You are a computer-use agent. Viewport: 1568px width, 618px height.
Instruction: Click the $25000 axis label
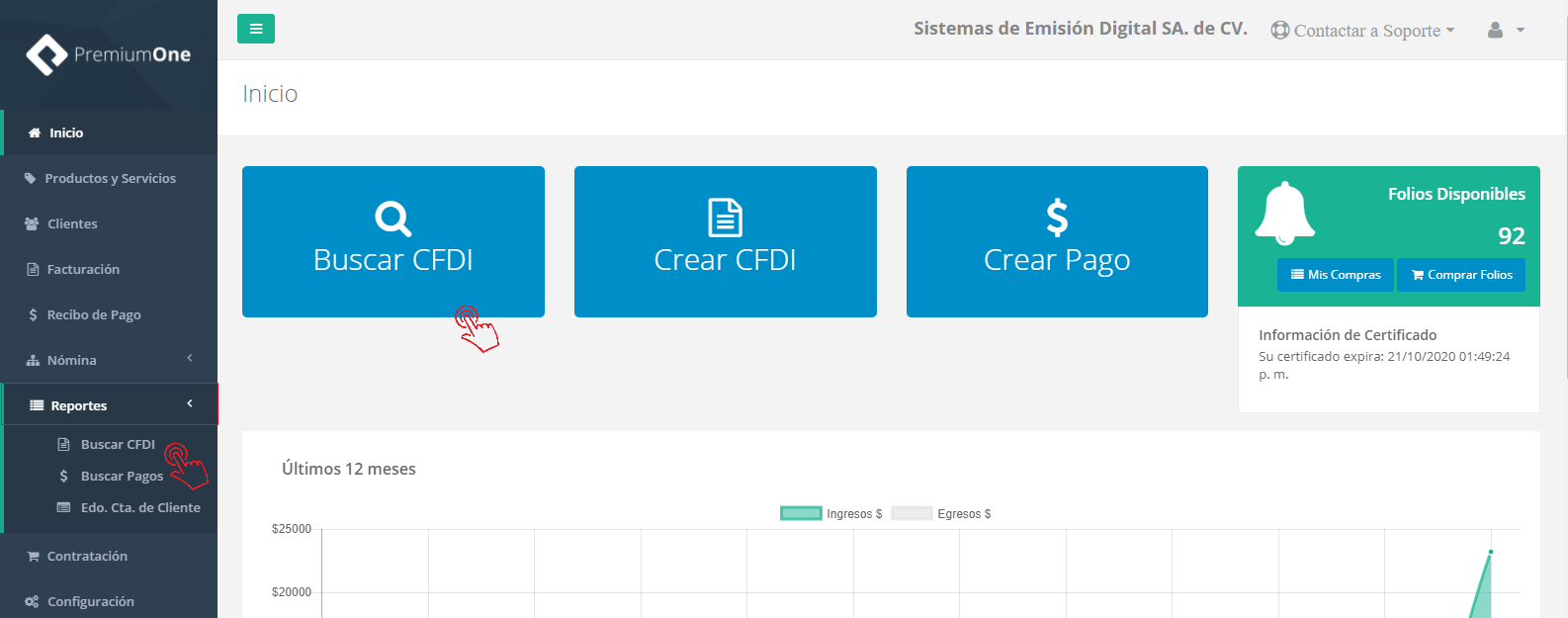point(292,529)
